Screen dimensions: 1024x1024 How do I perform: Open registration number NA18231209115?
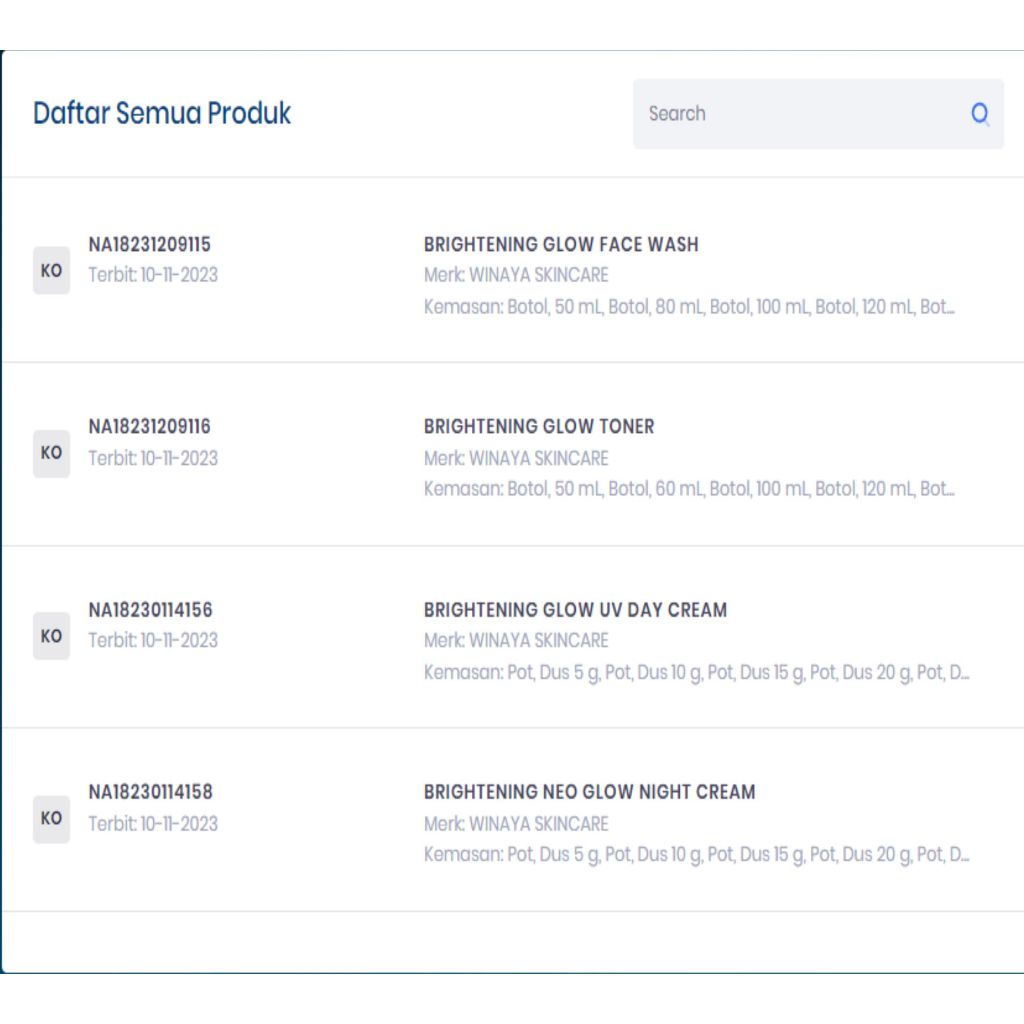(x=150, y=244)
